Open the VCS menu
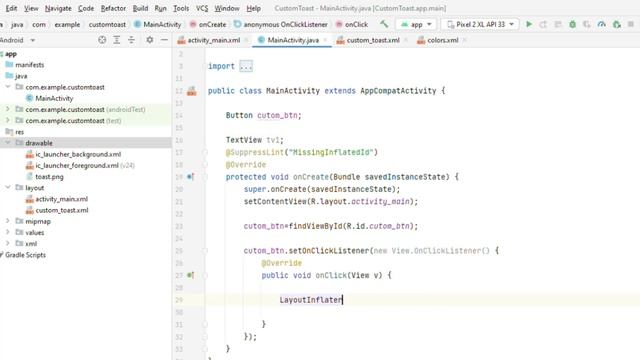640x360 pixels. click(x=202, y=8)
